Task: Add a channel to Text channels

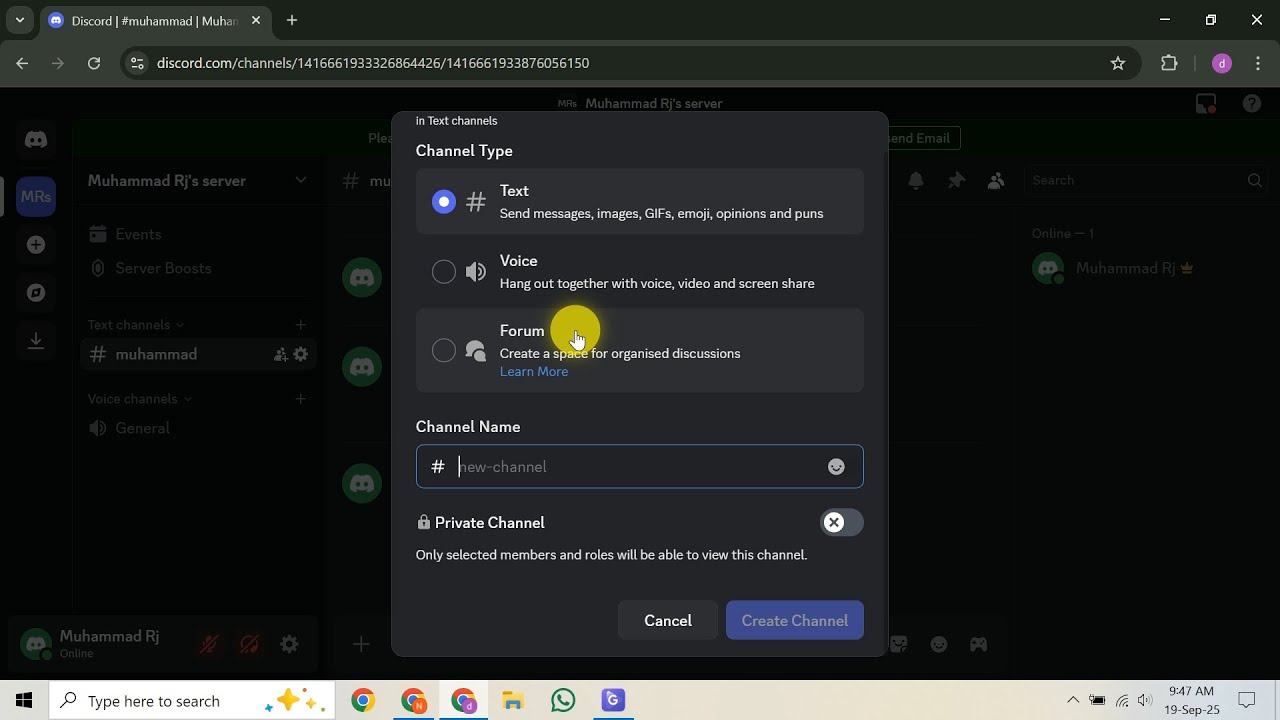Action: pyautogui.click(x=300, y=325)
